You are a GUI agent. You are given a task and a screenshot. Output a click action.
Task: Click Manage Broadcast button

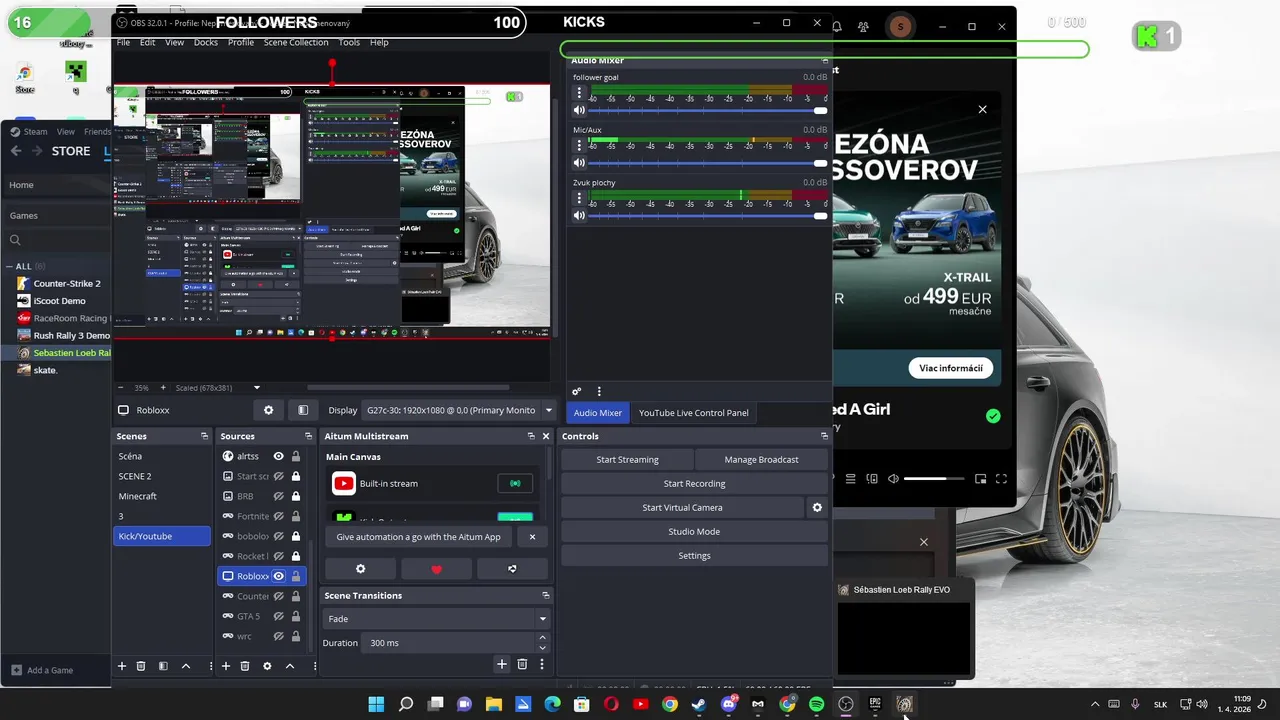761,460
